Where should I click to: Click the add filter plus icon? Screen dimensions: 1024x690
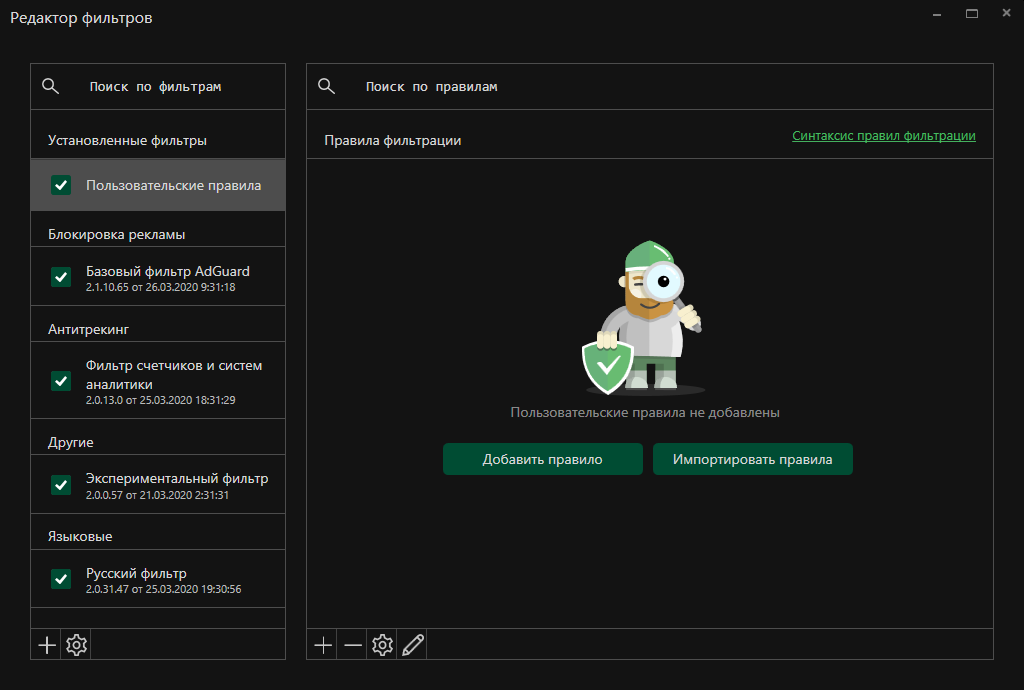click(46, 645)
